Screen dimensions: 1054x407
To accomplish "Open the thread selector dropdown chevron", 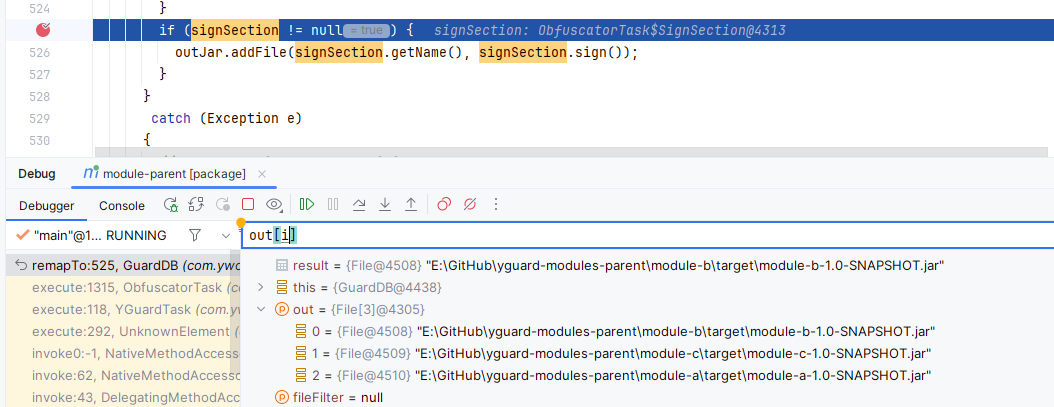I will (x=226, y=235).
